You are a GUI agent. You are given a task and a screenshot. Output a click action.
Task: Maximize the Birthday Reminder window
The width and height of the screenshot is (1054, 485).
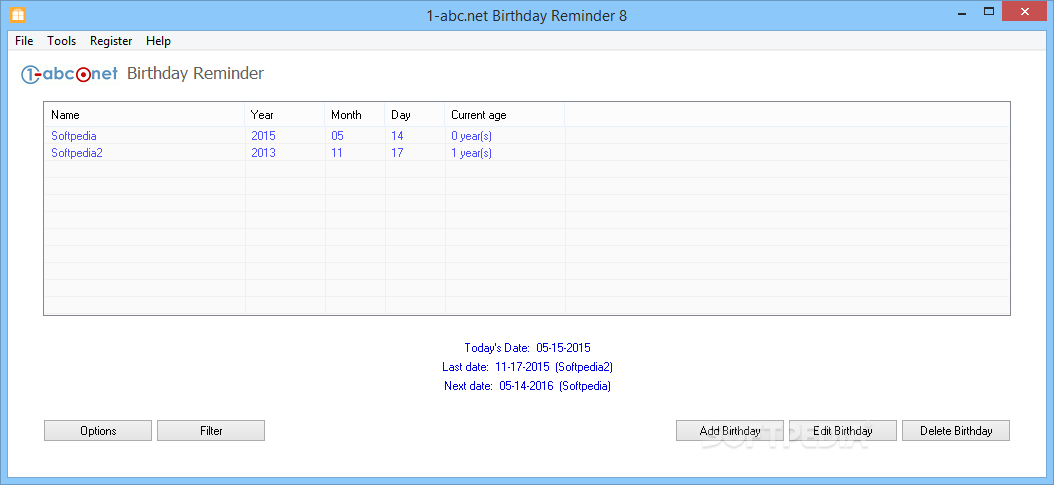[x=988, y=12]
